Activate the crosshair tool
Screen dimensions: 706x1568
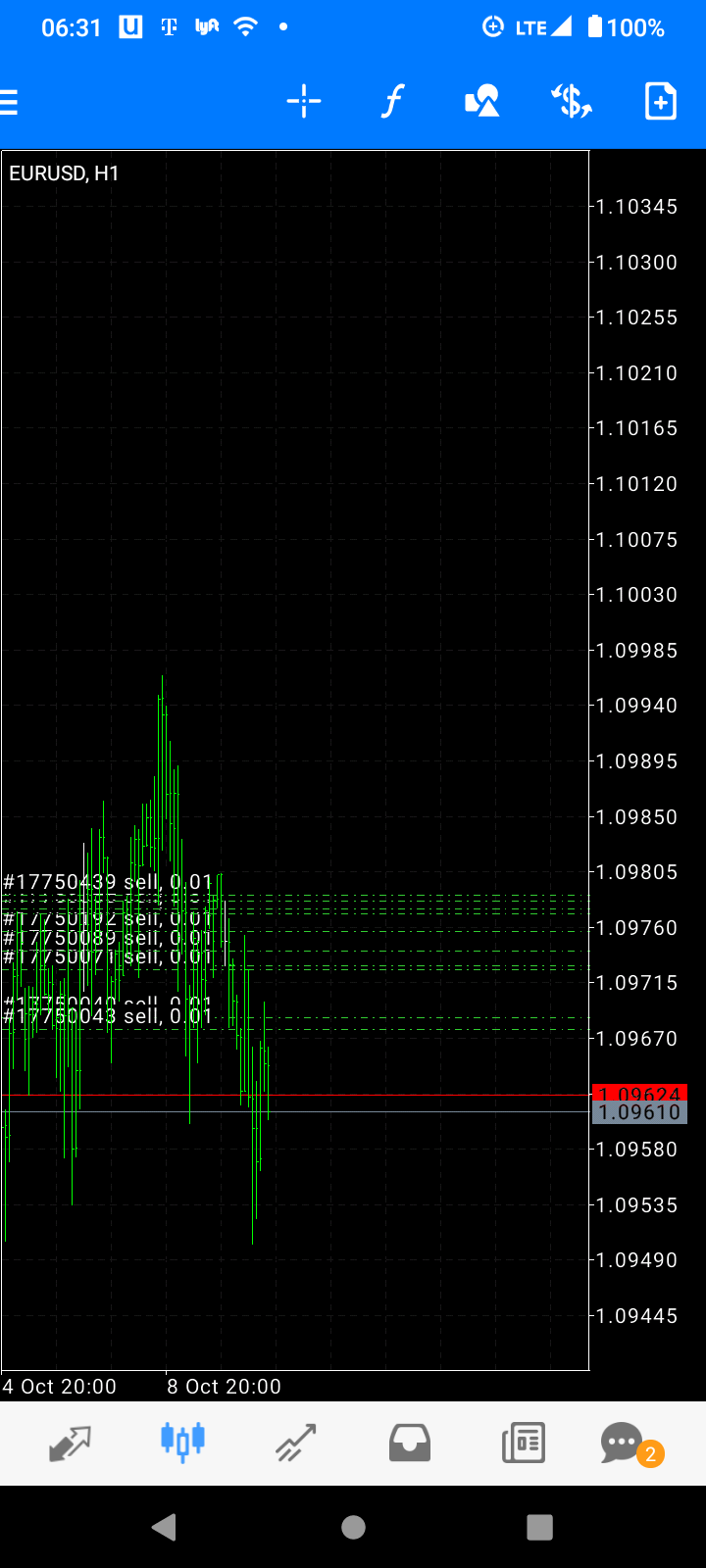[x=304, y=101]
